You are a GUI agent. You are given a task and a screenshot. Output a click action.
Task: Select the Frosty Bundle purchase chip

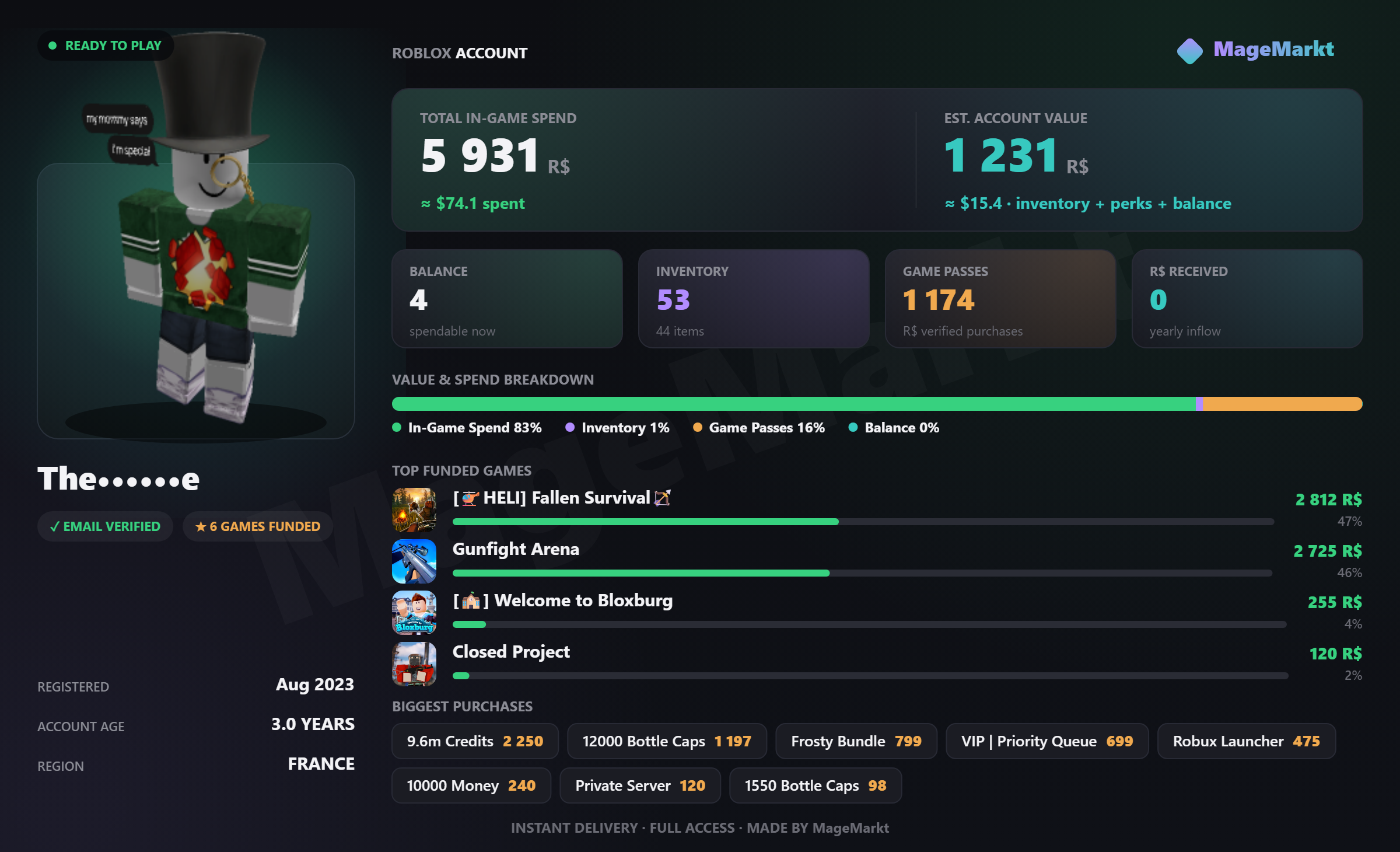click(856, 741)
